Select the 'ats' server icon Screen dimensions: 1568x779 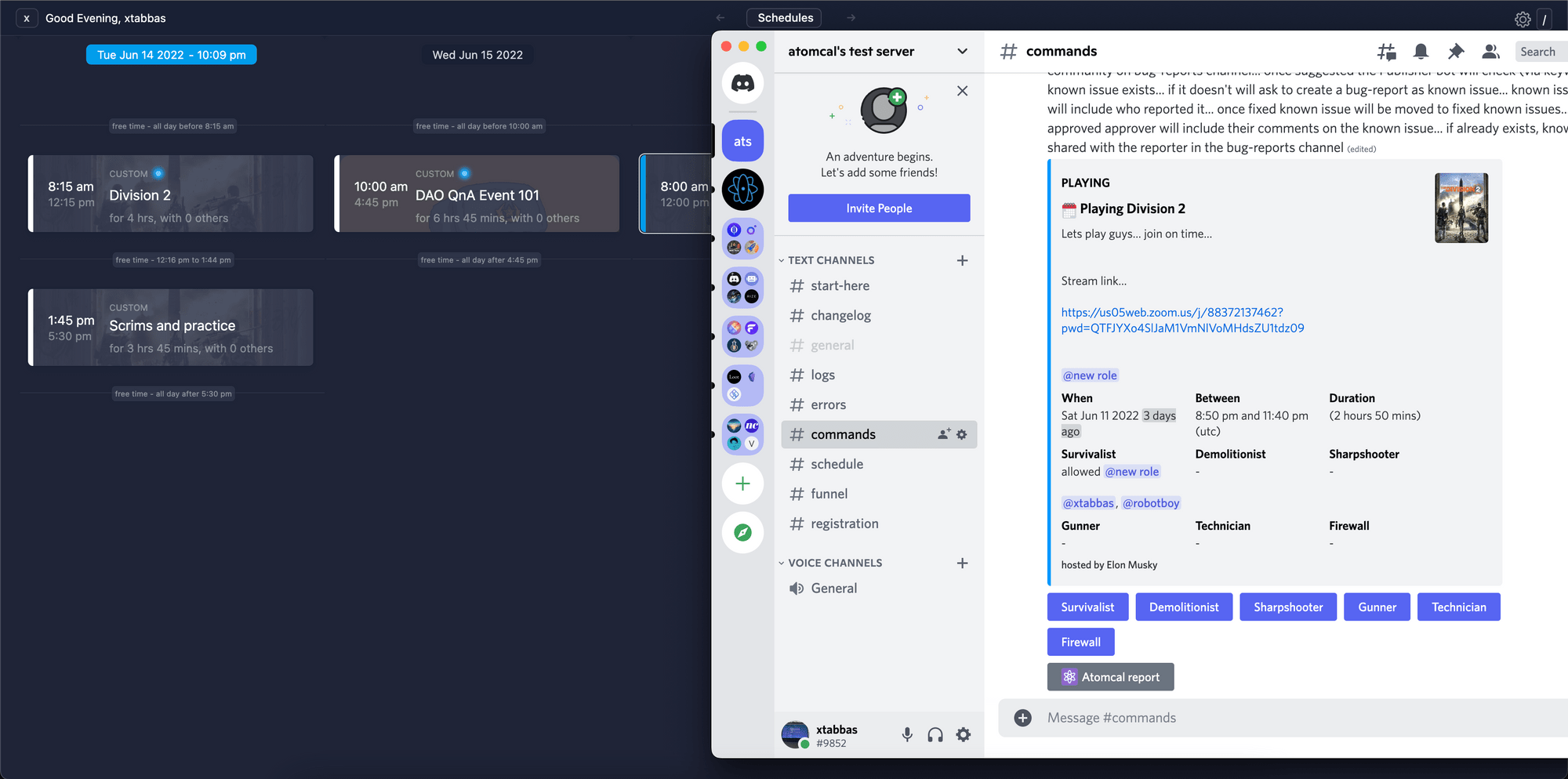742,141
